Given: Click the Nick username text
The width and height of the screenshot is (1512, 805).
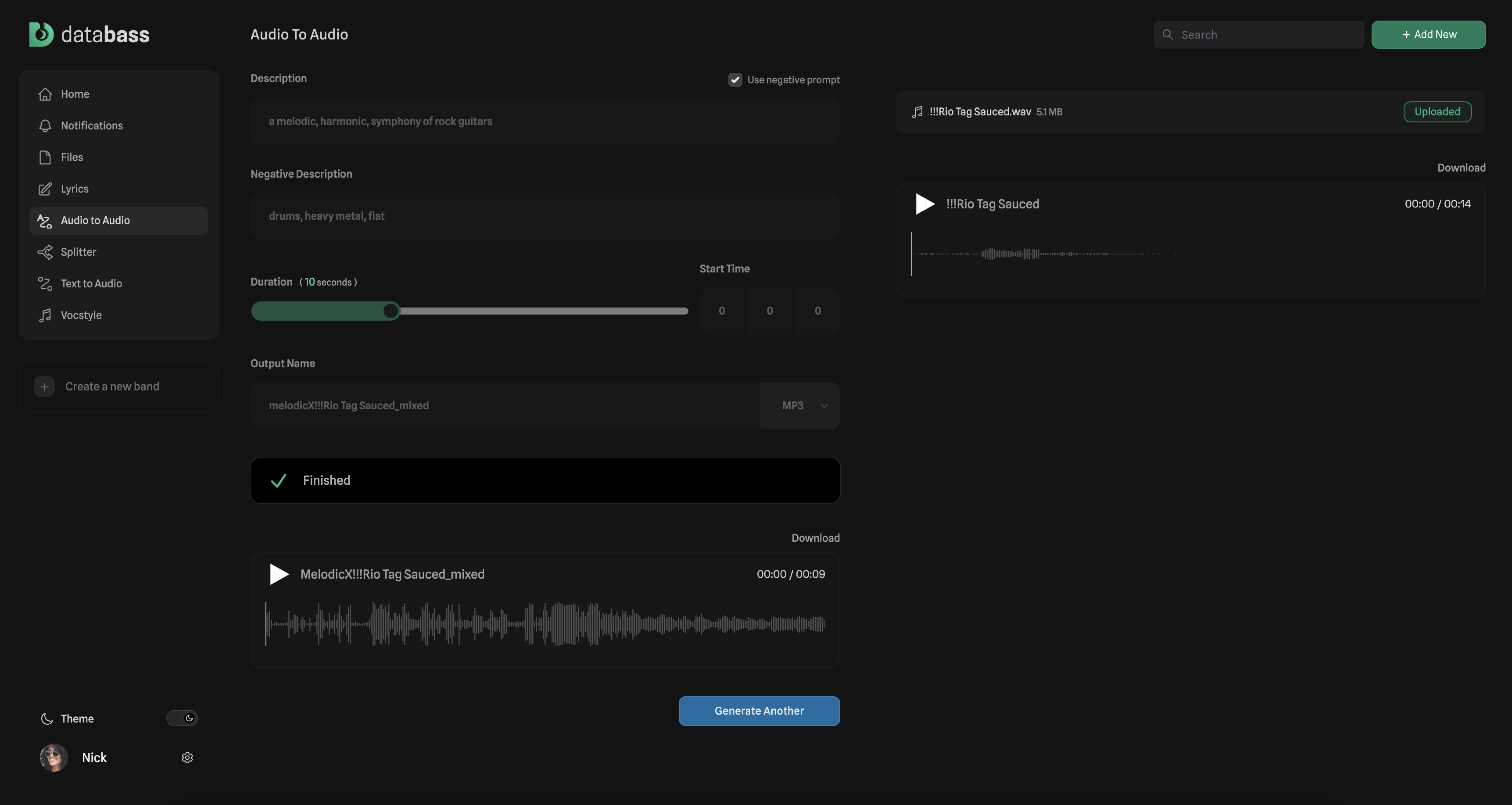Looking at the screenshot, I should point(94,758).
